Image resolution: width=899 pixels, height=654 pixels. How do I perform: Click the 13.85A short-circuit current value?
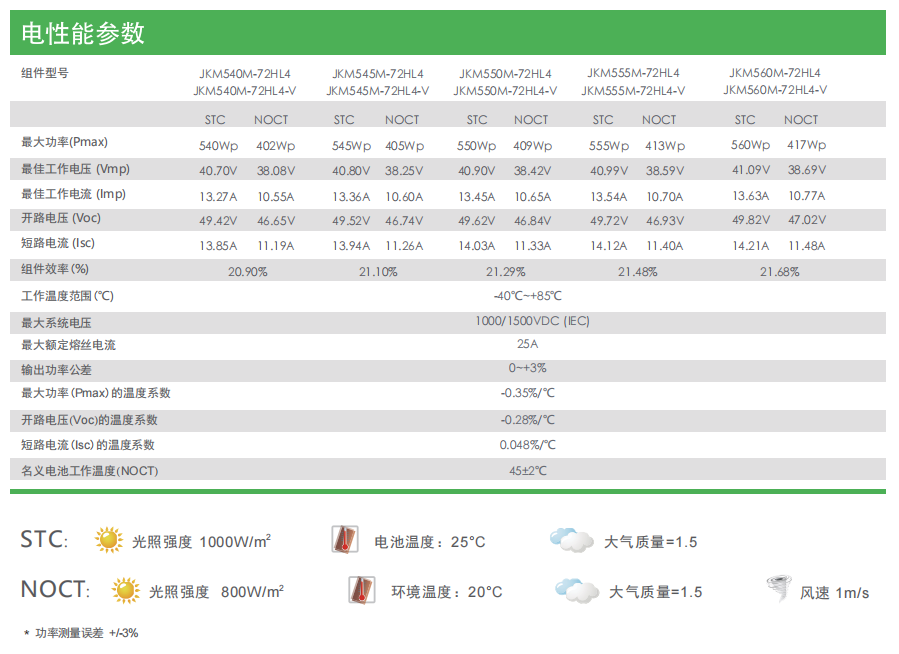click(218, 246)
